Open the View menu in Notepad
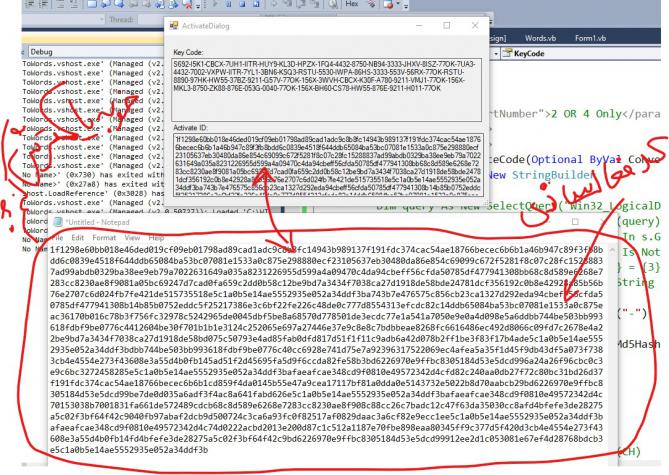Image resolution: width=669 pixels, height=475 pixels. coord(132,238)
